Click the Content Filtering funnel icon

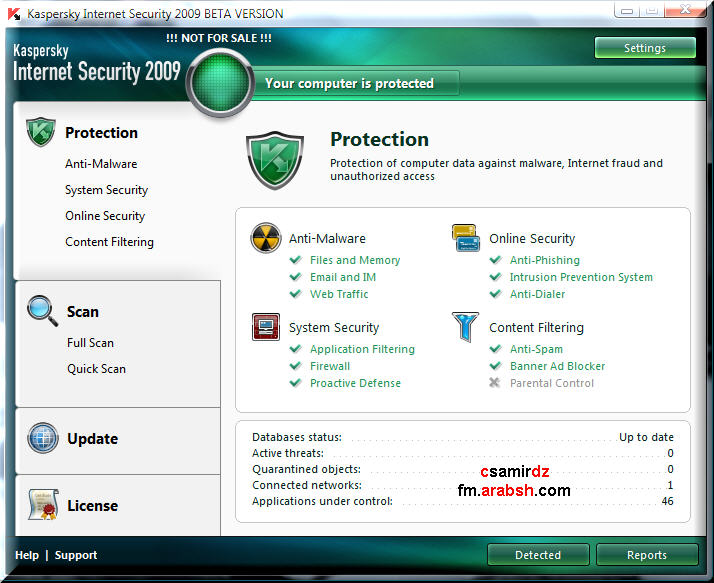click(465, 327)
